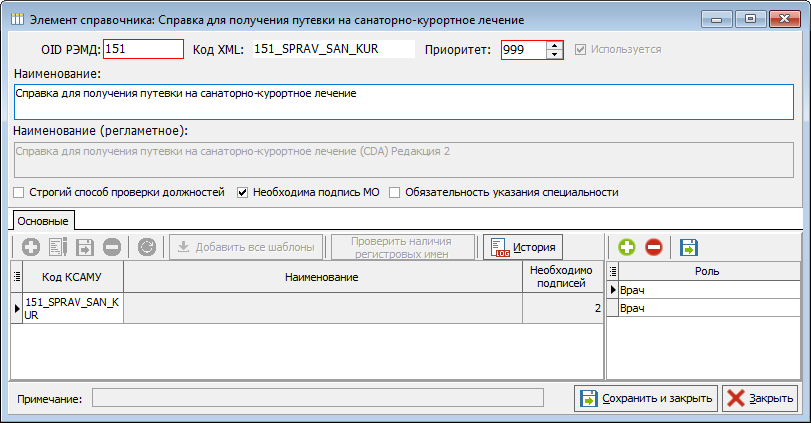Image resolution: width=811 pixels, height=423 pixels.
Task: Click the greyed-out add record plus icon
Action: 30,246
